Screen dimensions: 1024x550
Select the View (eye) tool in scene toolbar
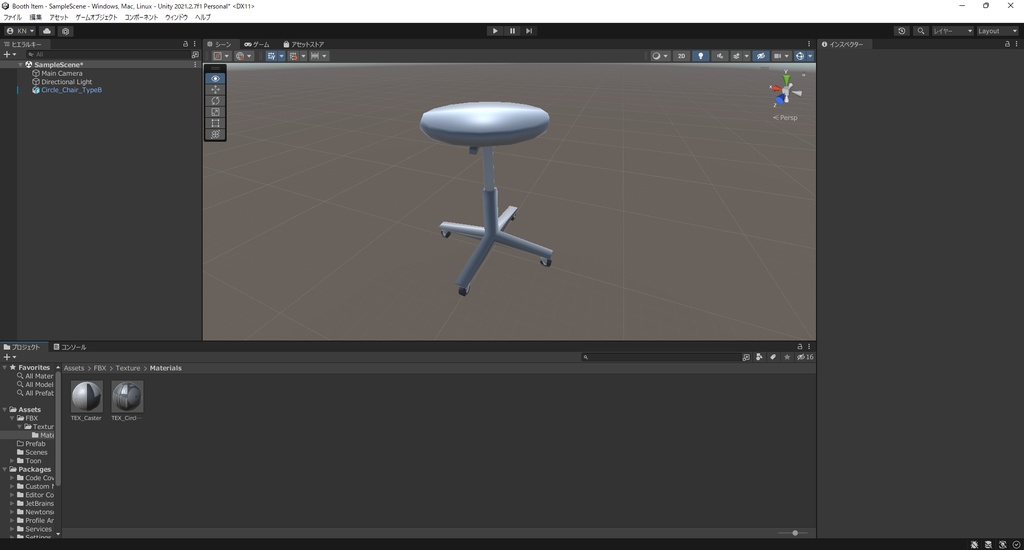click(x=215, y=78)
